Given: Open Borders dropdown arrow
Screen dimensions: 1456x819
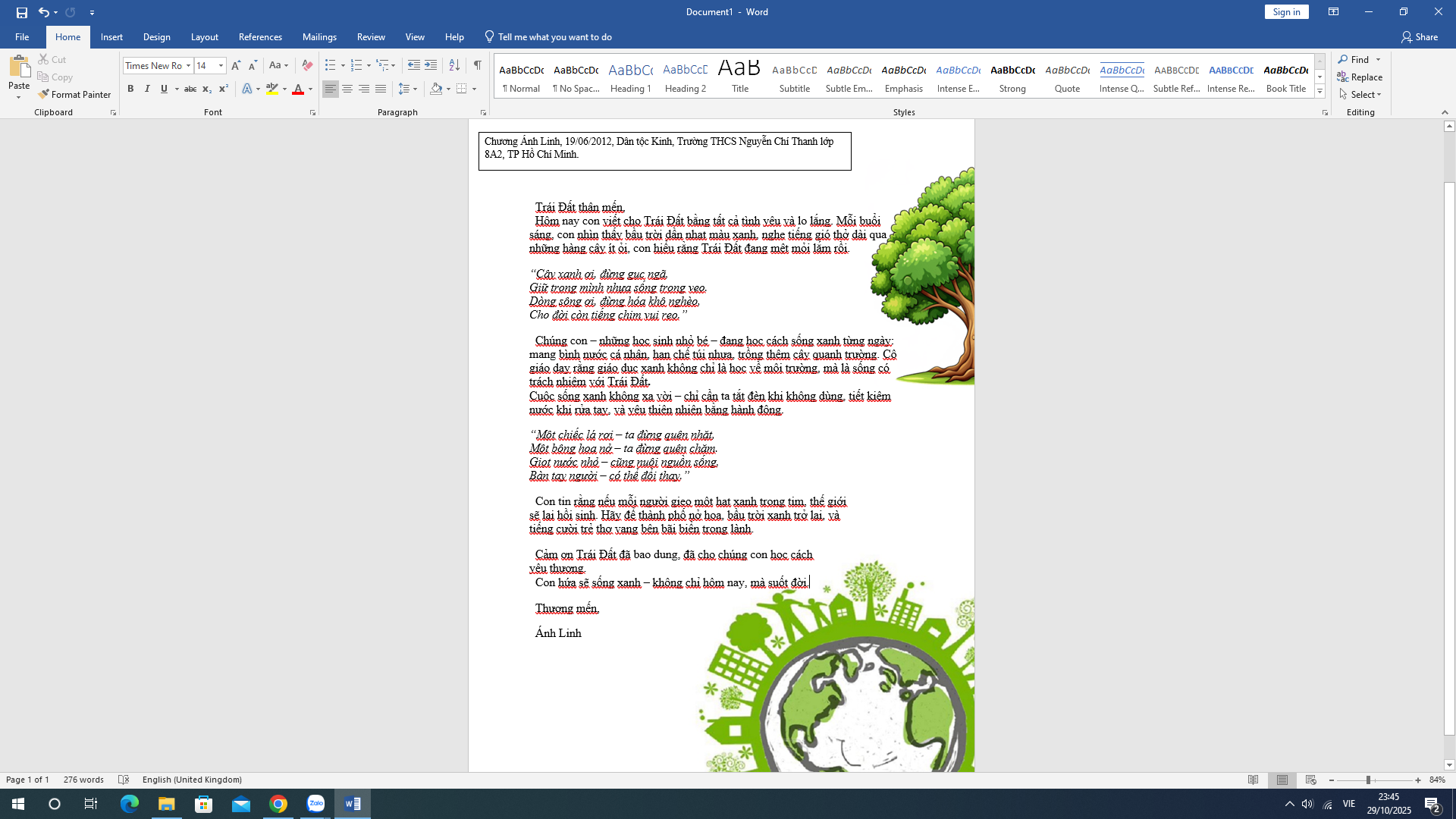Looking at the screenshot, I should coord(474,89).
